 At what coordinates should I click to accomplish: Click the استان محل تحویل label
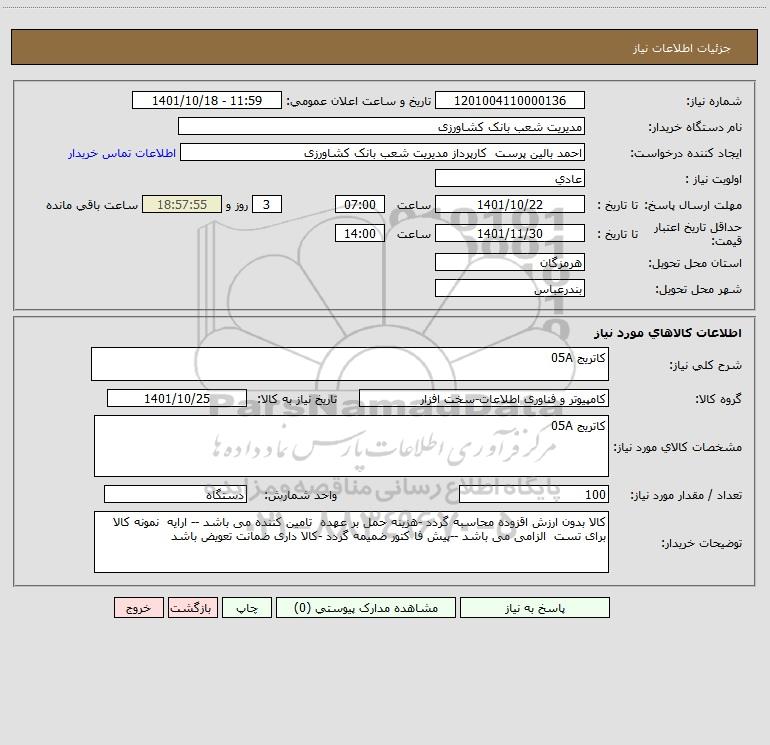(x=695, y=263)
